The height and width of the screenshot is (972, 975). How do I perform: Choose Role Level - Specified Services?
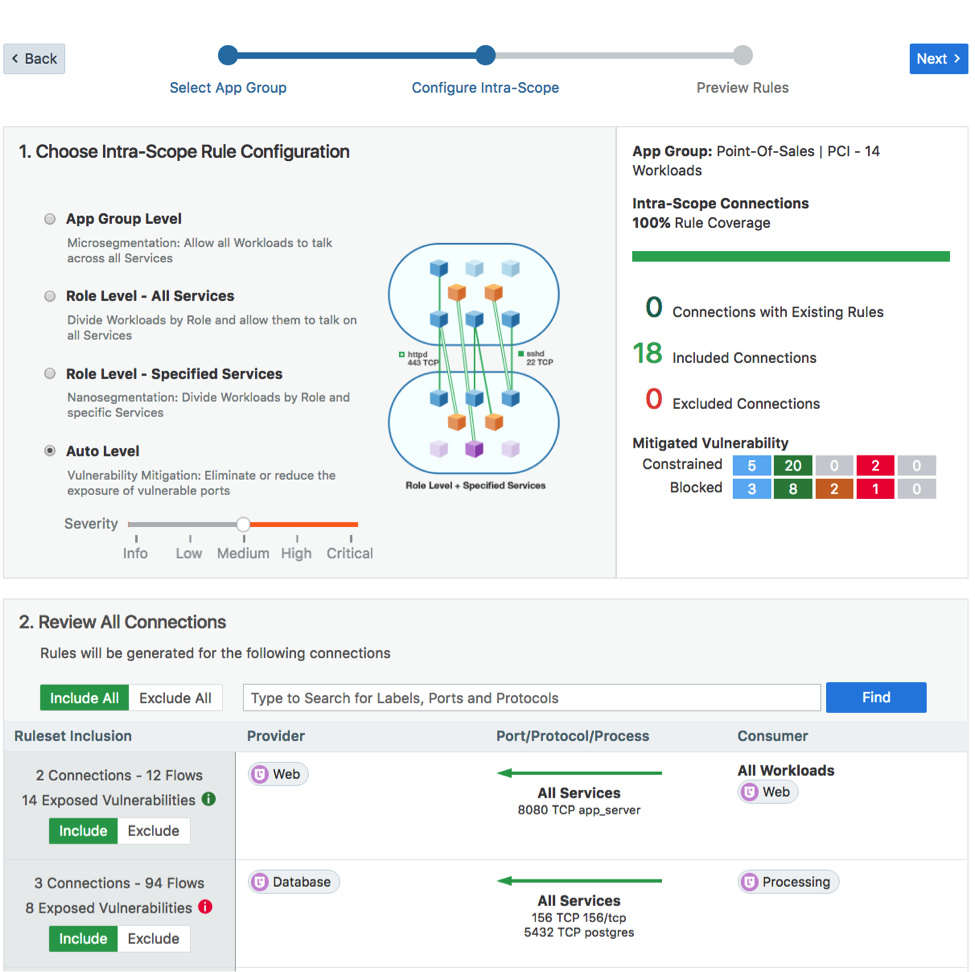[x=50, y=374]
